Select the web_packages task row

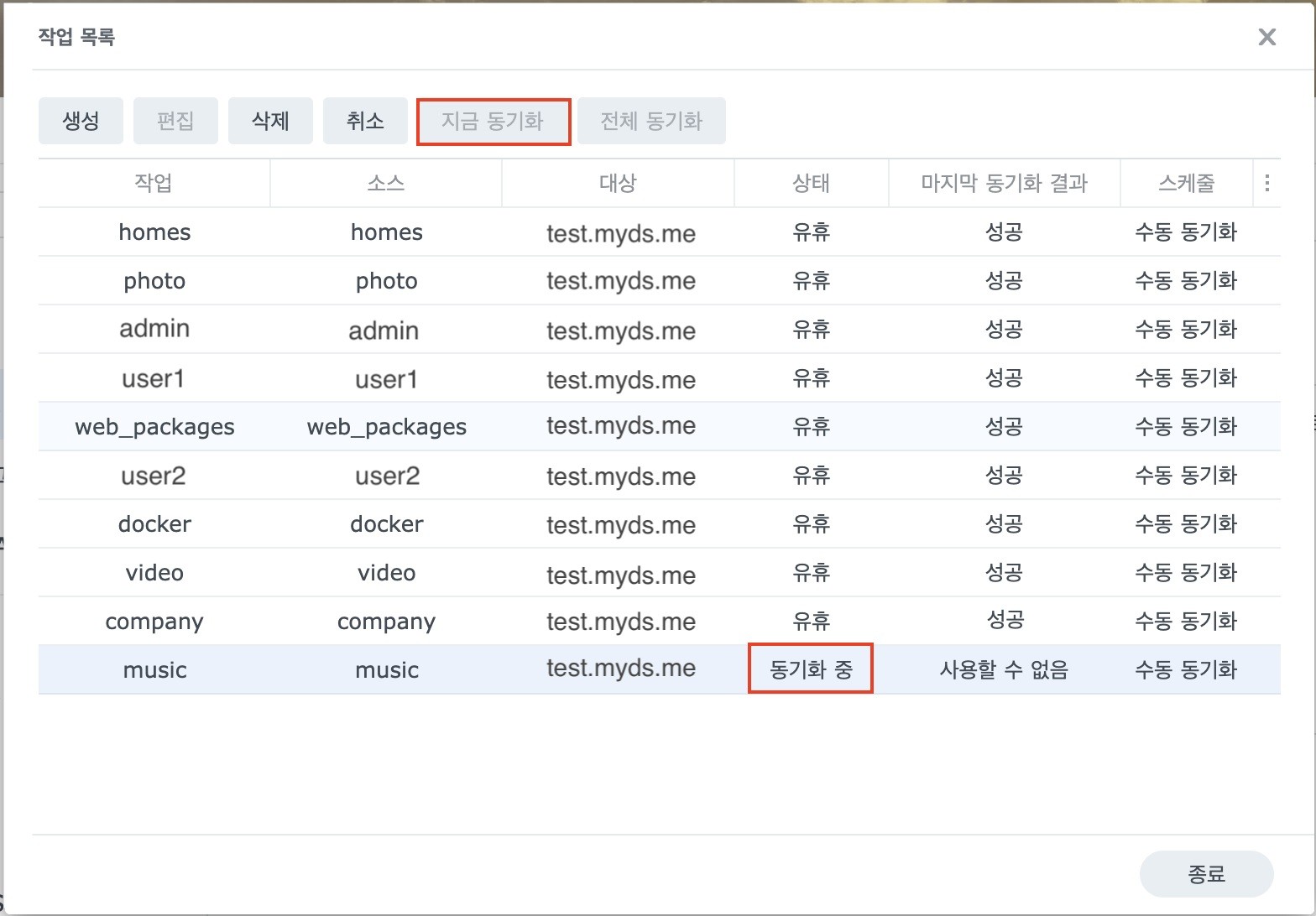tap(154, 427)
